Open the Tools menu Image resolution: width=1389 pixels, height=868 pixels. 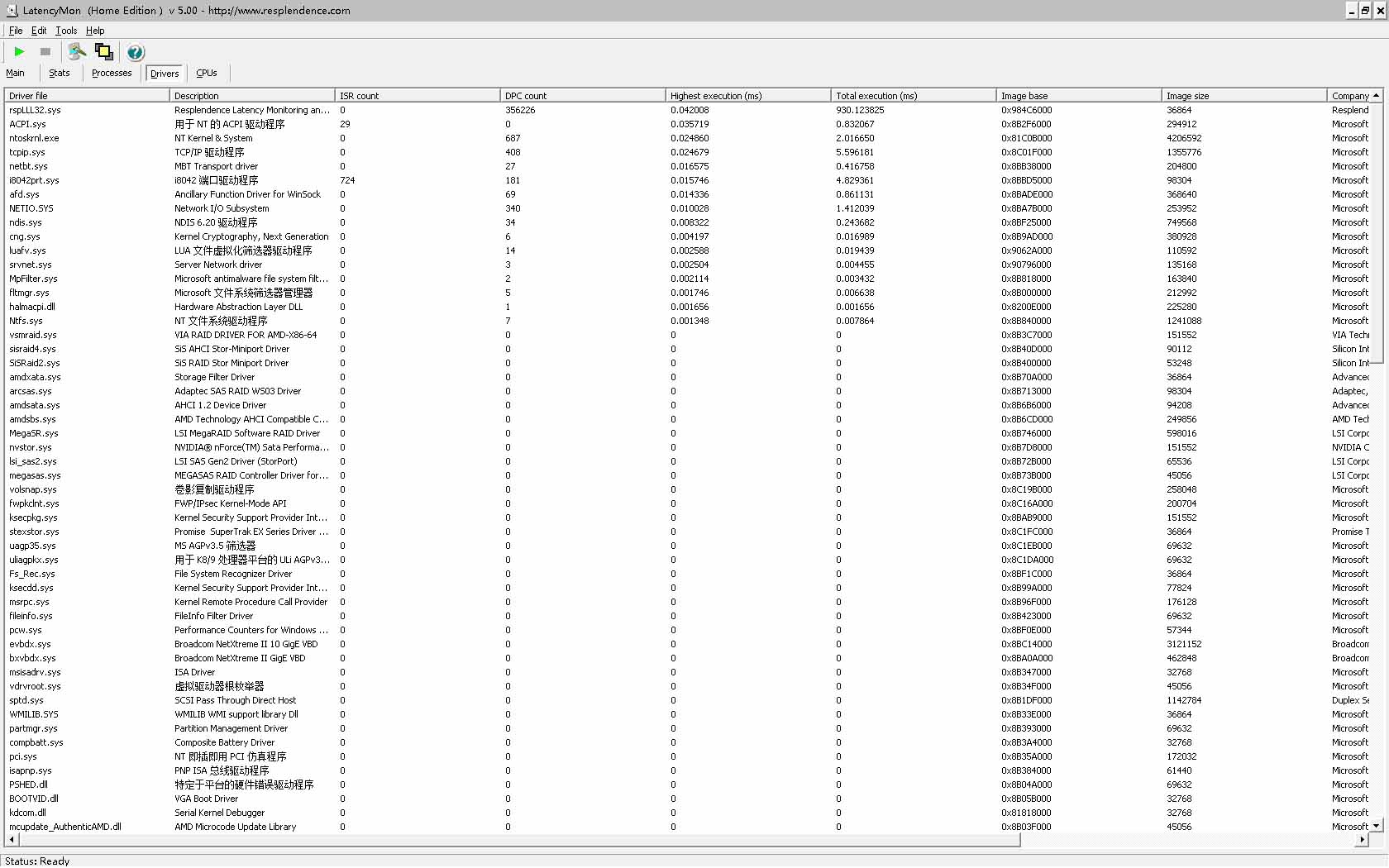(66, 31)
